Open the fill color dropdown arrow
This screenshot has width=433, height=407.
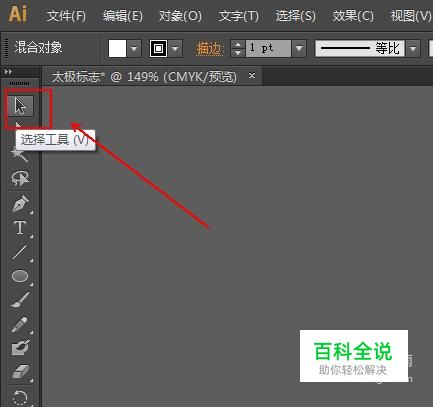pyautogui.click(x=134, y=49)
